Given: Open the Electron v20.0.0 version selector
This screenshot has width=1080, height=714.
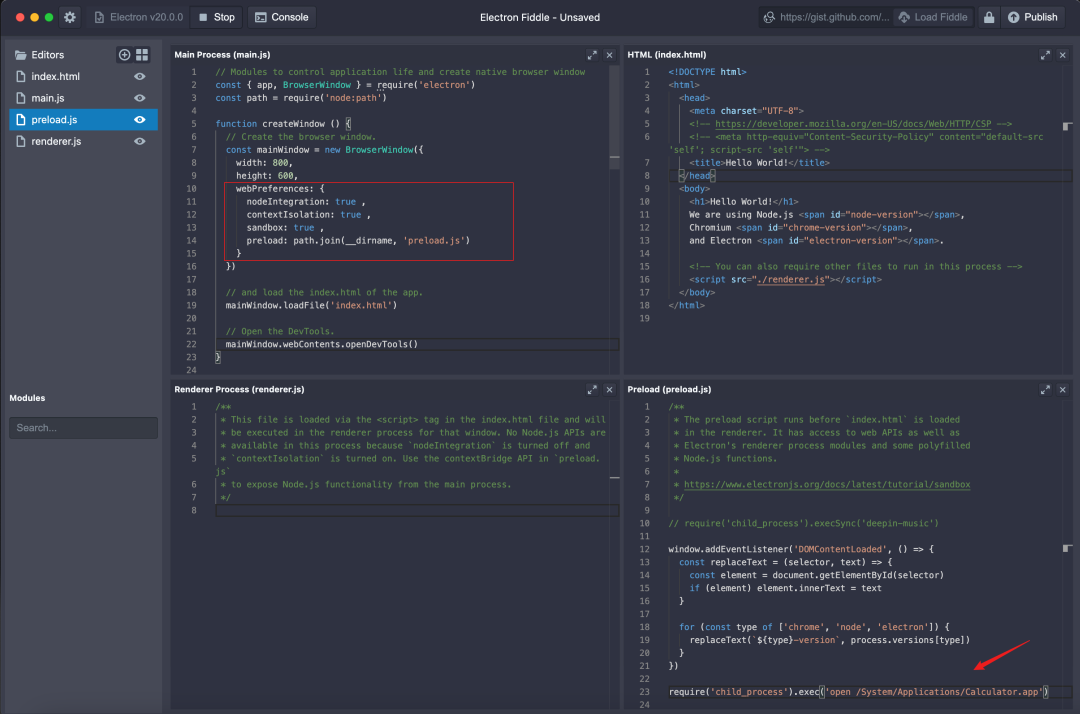Looking at the screenshot, I should pyautogui.click(x=139, y=17).
